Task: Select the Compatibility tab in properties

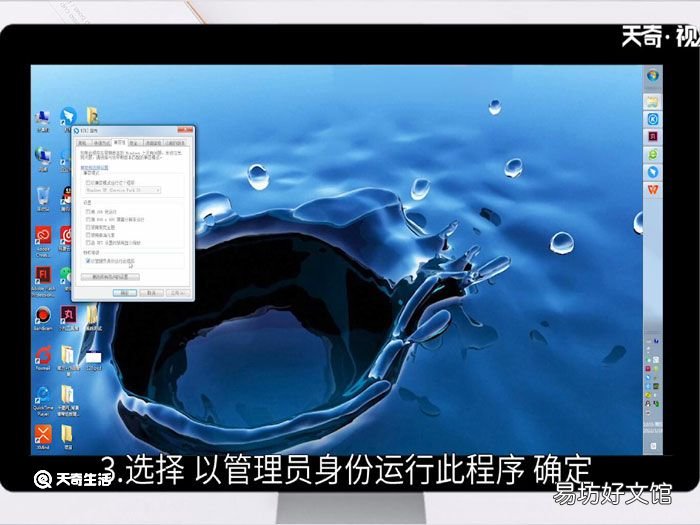Action: click(120, 142)
